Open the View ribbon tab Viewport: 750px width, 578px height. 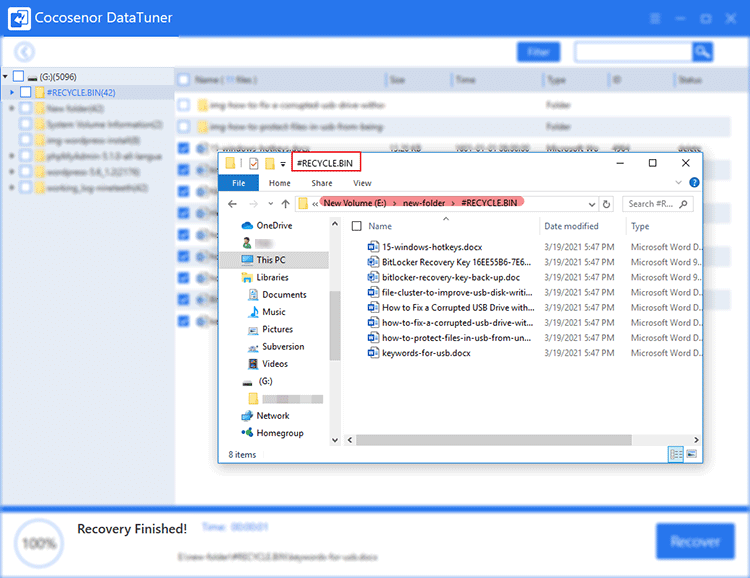(362, 183)
